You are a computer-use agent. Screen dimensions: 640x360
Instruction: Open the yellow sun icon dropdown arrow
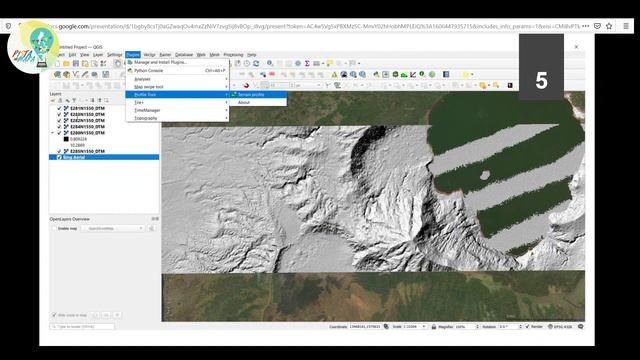coord(472,74)
